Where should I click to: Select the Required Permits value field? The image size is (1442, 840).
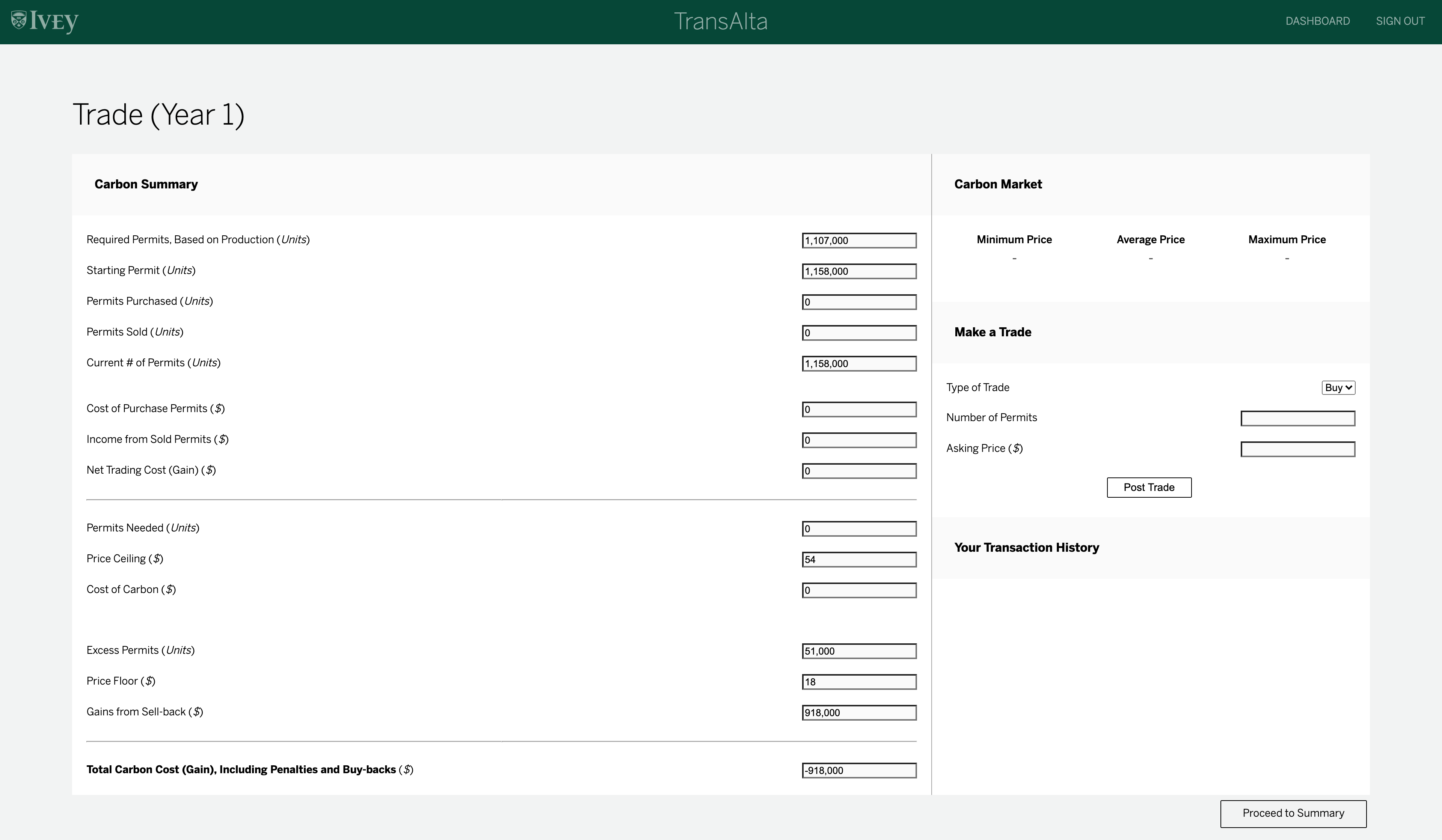859,241
